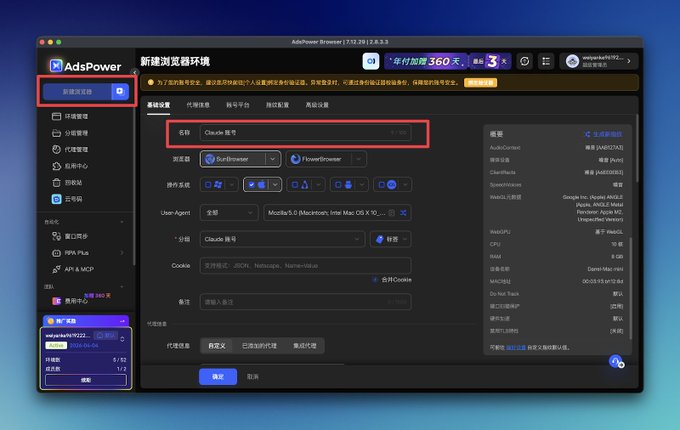The image size is (680, 430).
Task: Collapse the sidebar with the arrow handle
Action: [x=135, y=72]
